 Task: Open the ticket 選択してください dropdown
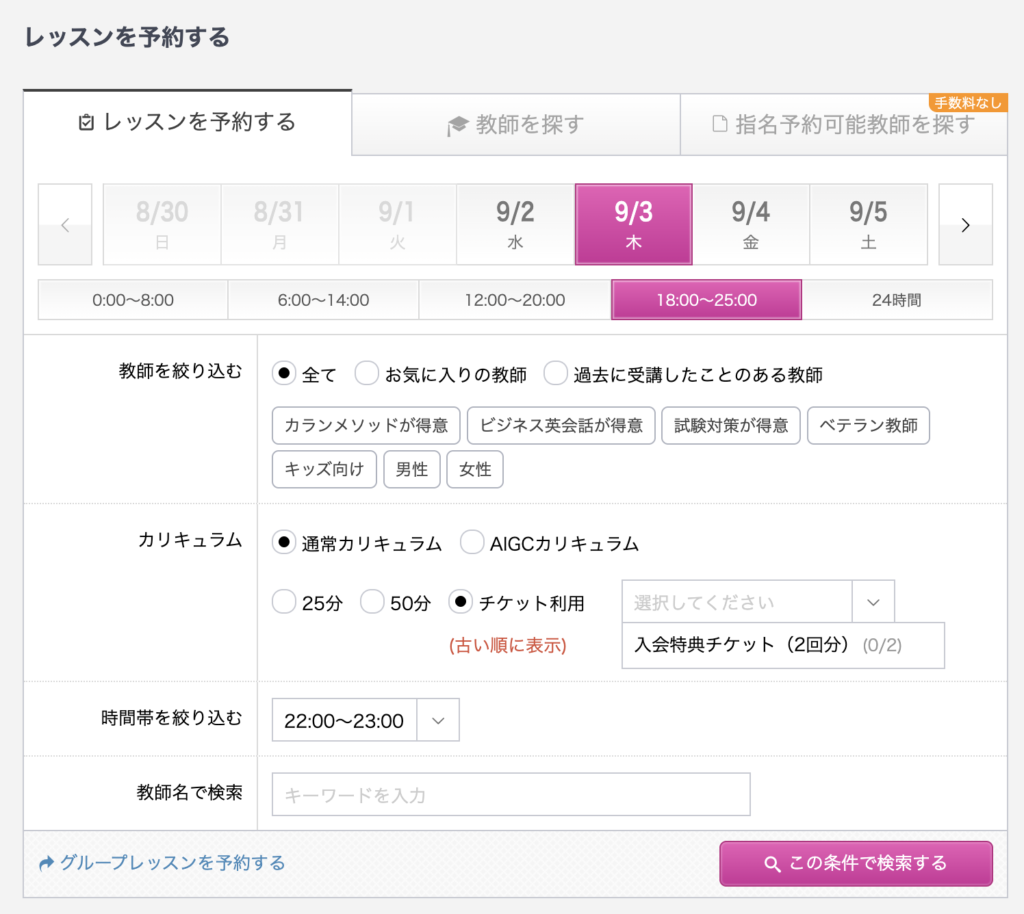pos(758,602)
